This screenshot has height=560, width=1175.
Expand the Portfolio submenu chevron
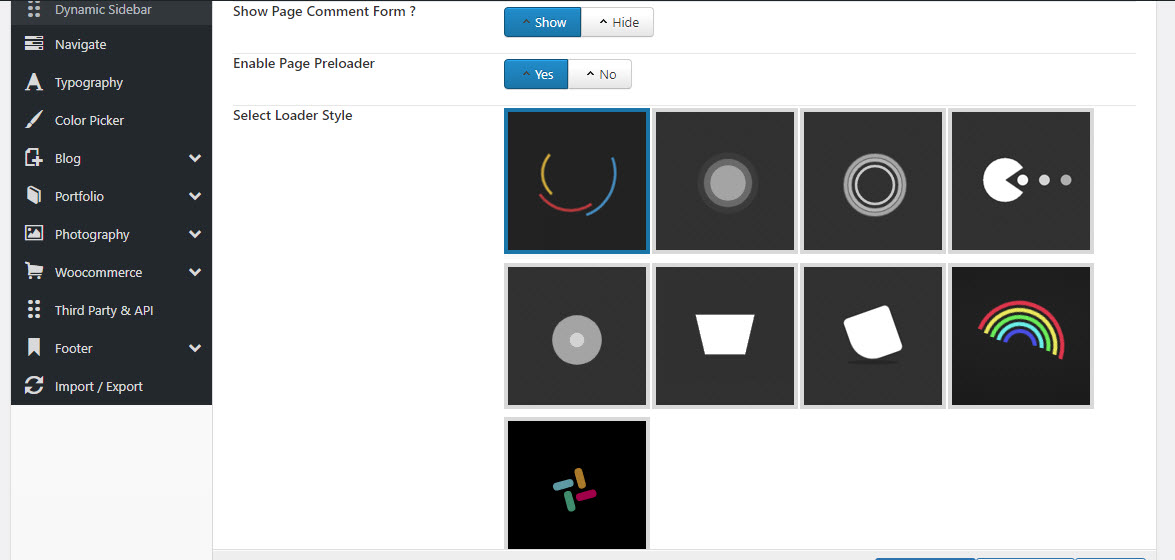coord(195,196)
